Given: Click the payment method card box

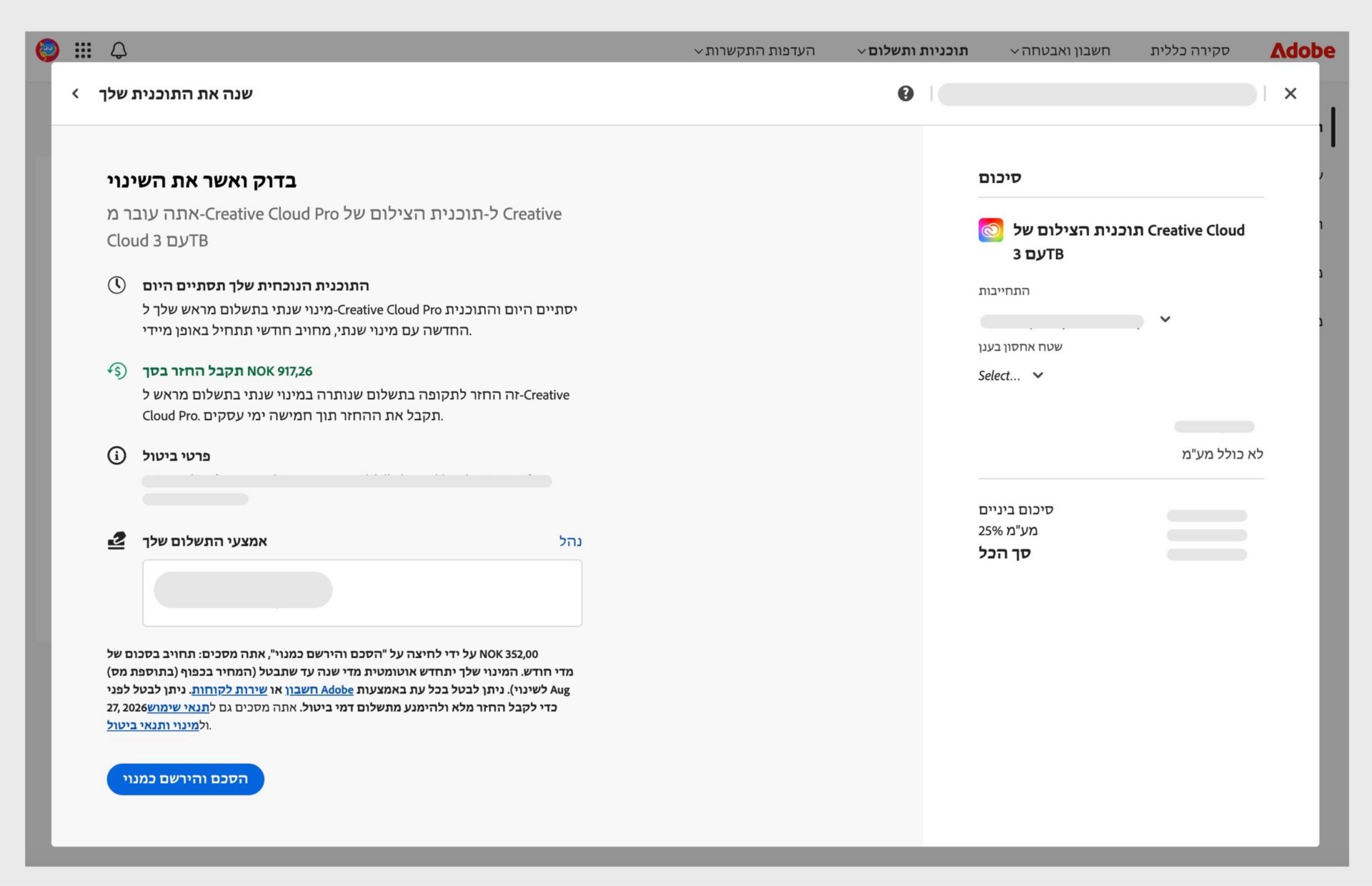Looking at the screenshot, I should 362,593.
